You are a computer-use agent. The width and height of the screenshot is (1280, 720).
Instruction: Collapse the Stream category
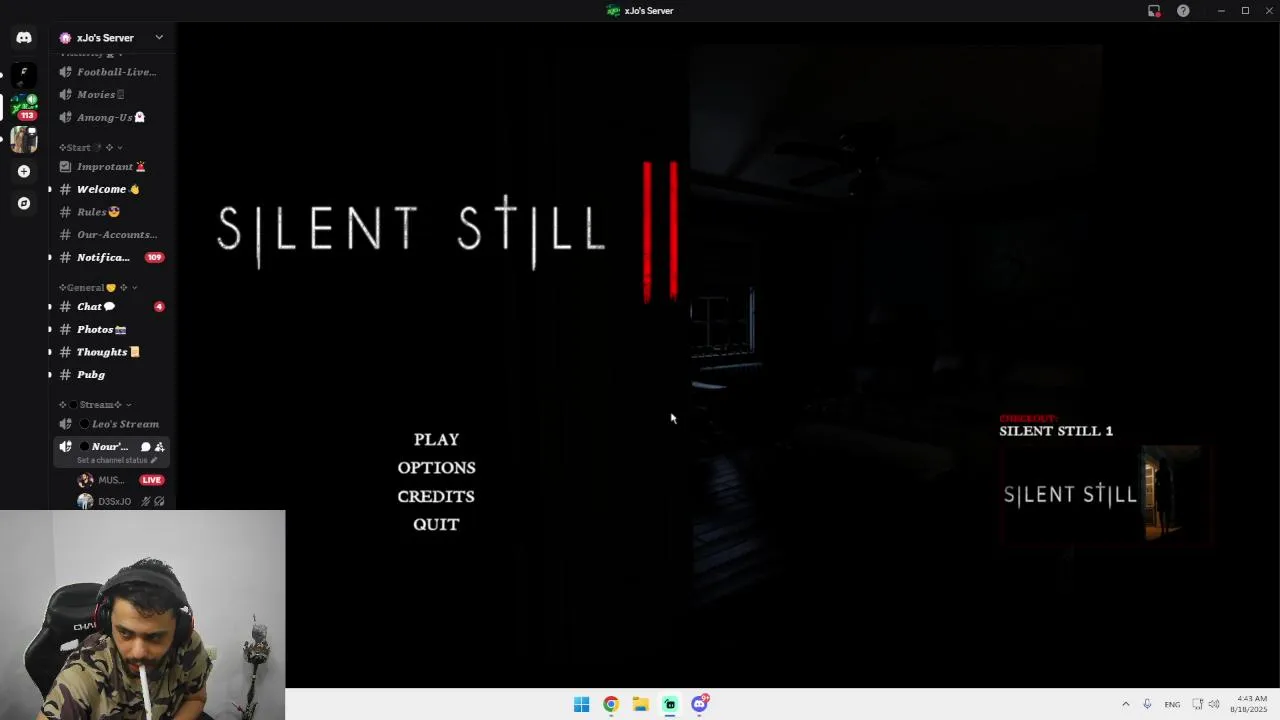click(95, 404)
